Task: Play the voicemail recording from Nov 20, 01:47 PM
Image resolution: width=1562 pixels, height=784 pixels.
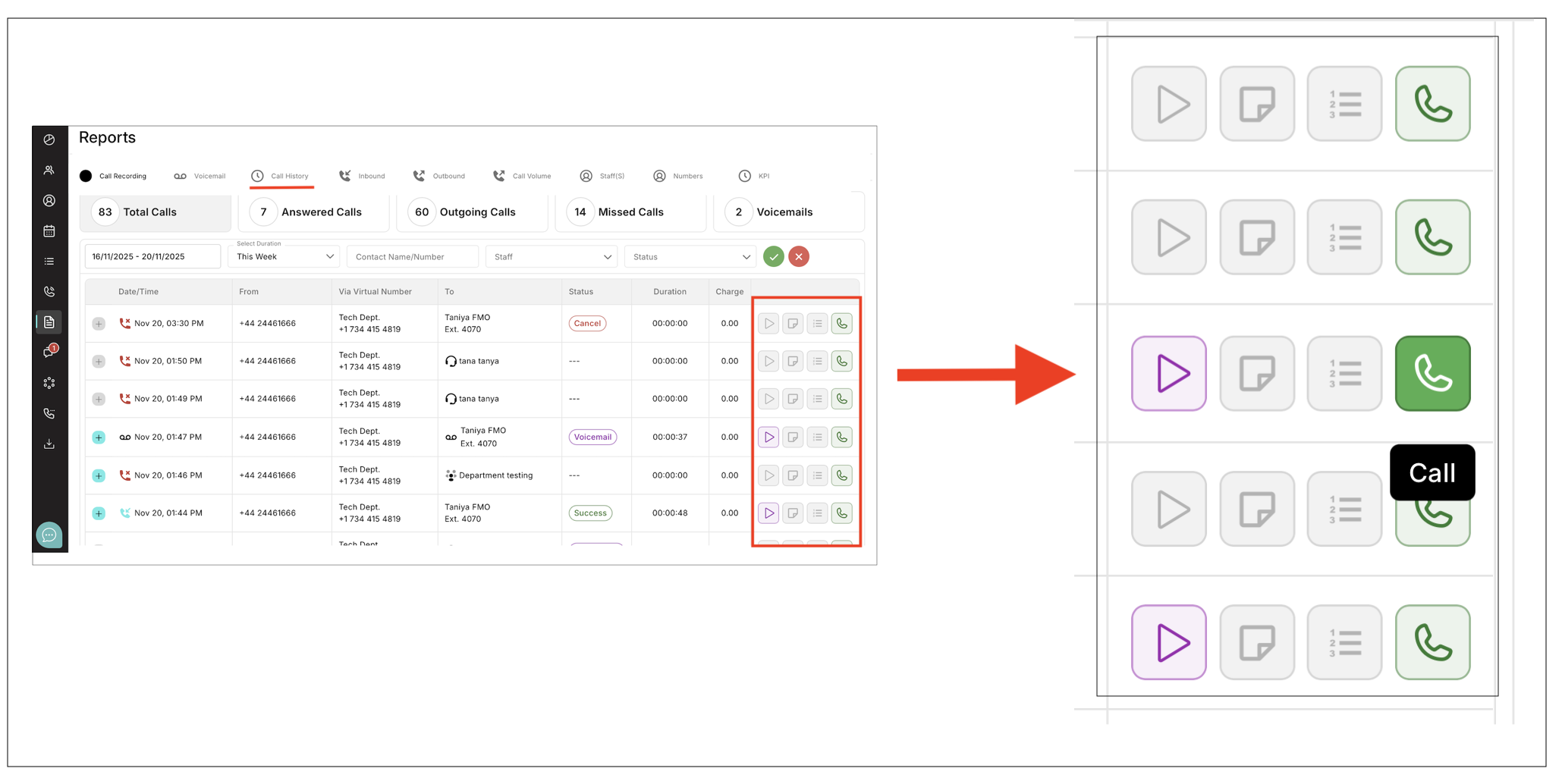Action: 768,437
